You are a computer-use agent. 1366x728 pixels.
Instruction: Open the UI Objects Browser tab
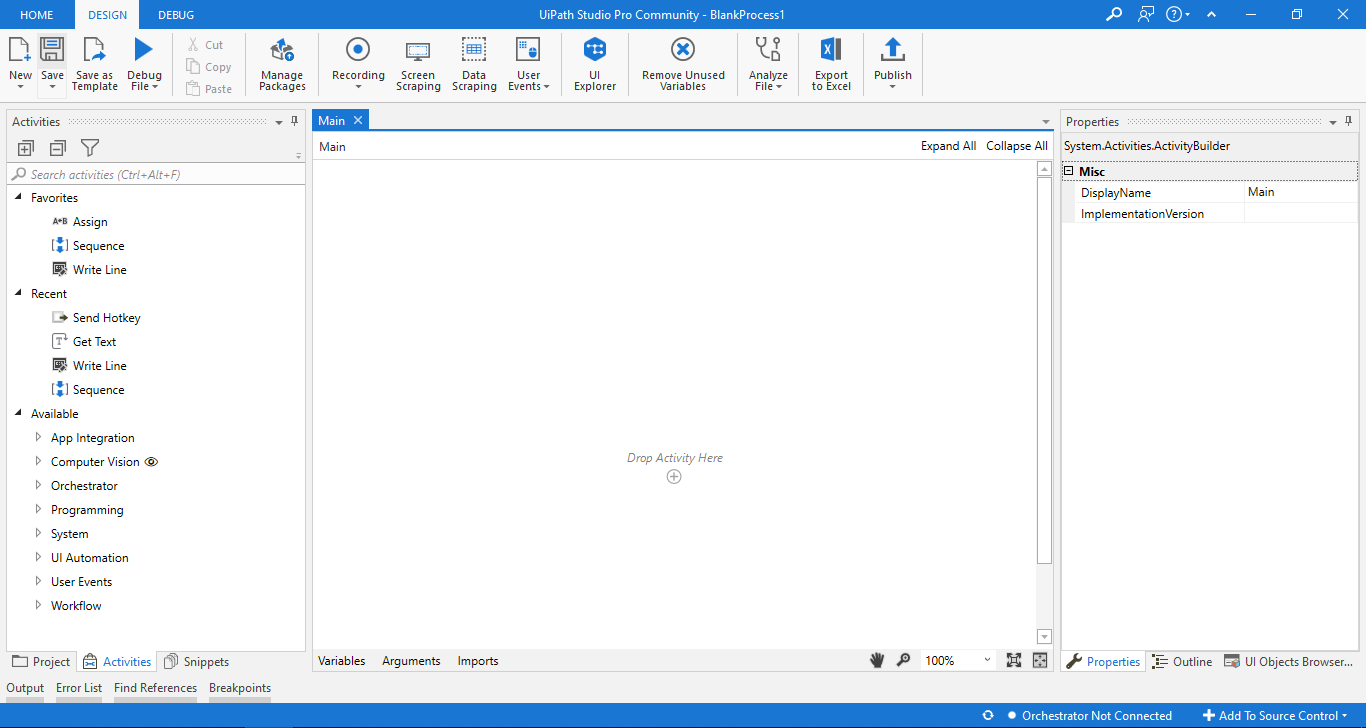(x=1289, y=661)
